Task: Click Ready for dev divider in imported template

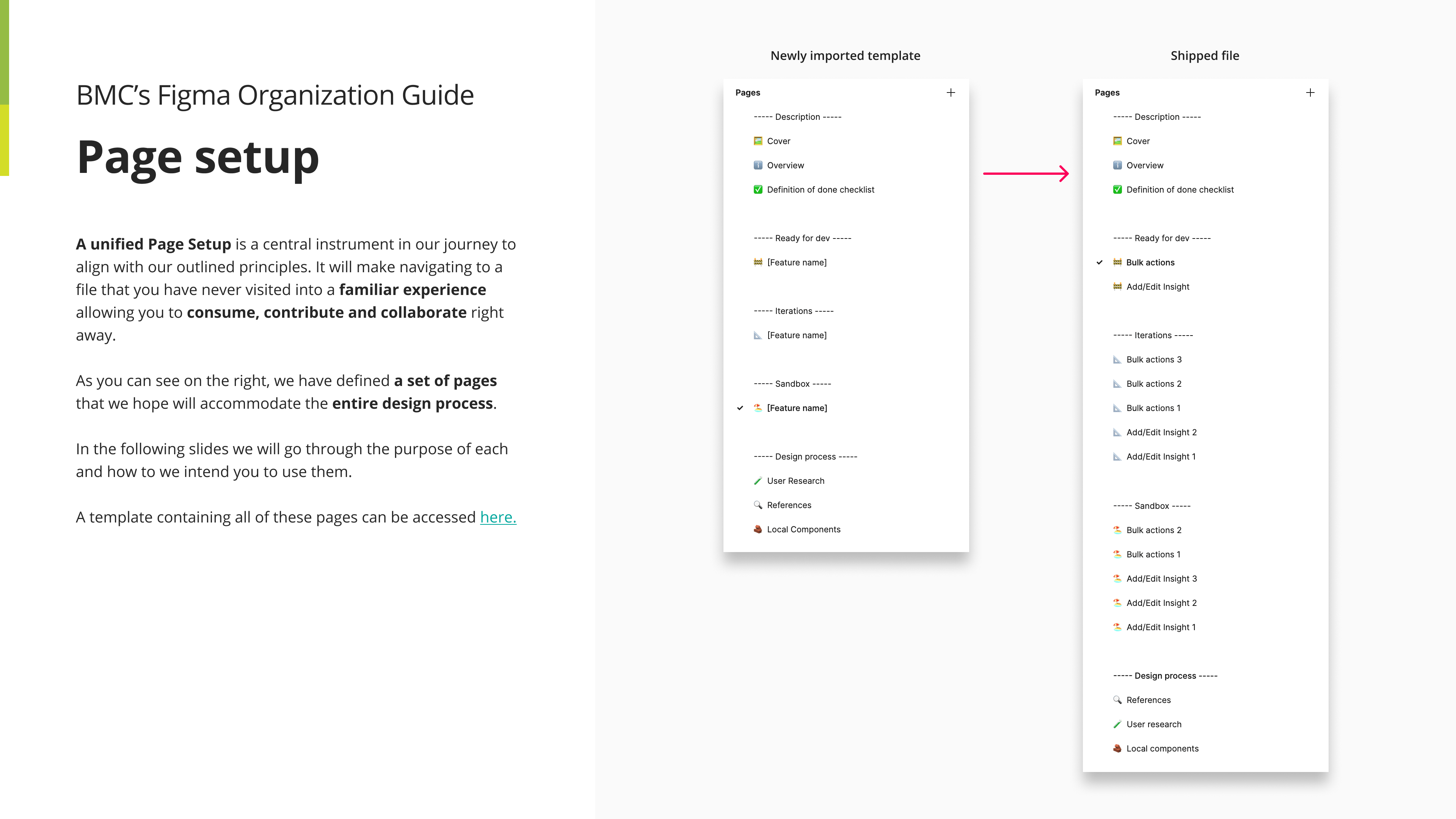Action: 803,238
